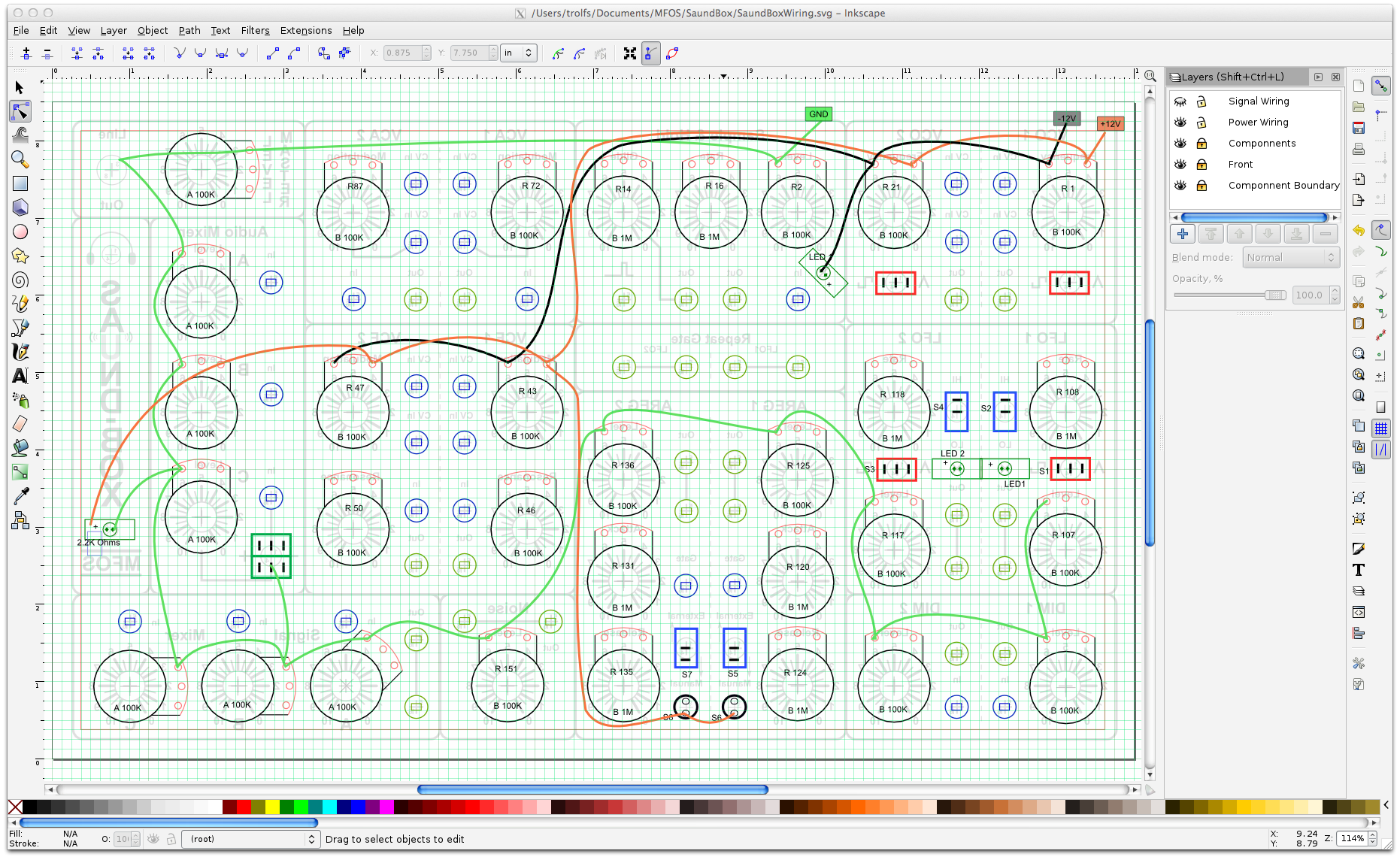Viewport: 1400px width, 860px height.
Task: Select the Zoom magnifier tool
Action: point(20,159)
